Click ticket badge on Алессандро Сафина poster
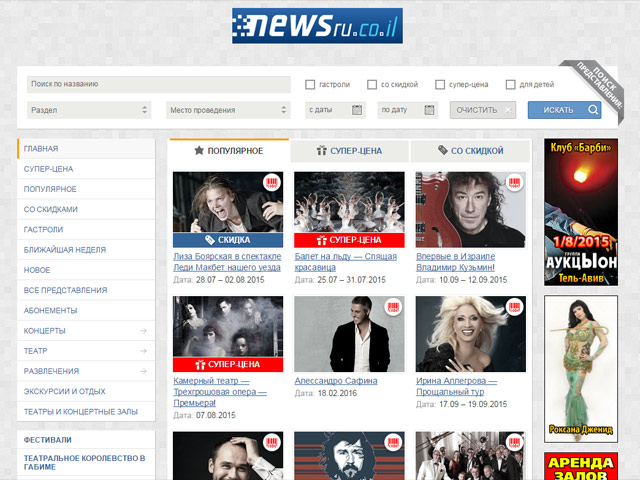 [x=393, y=307]
